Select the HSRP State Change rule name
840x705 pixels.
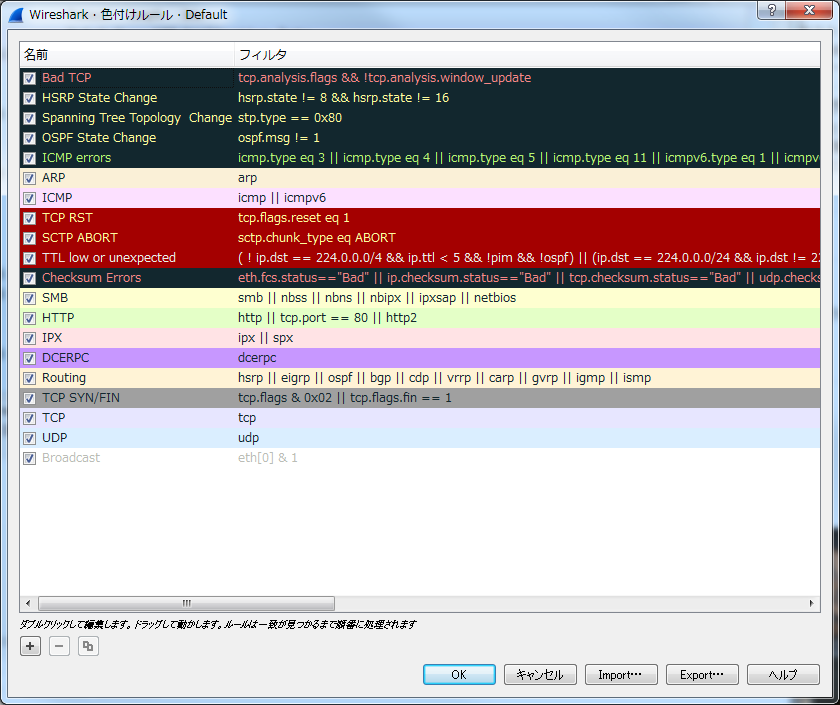100,98
